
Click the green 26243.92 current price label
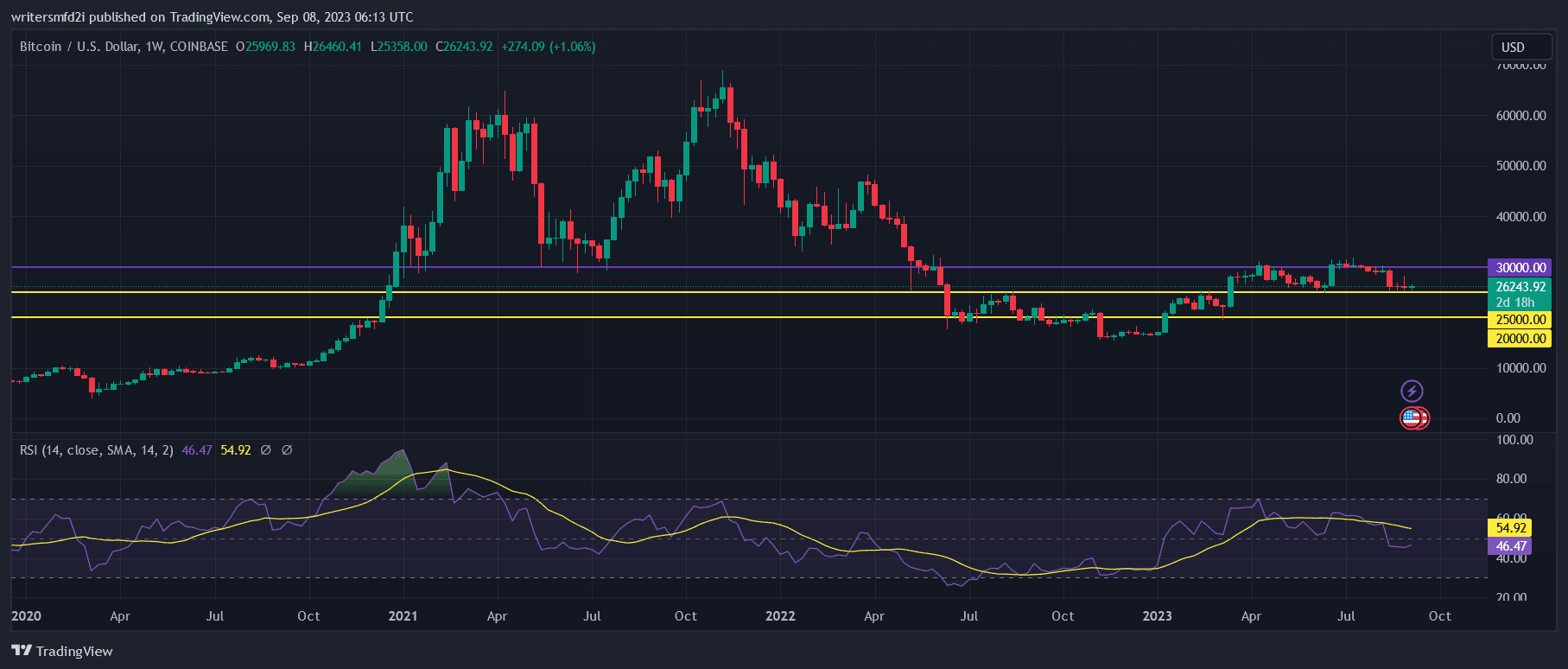[1520, 287]
